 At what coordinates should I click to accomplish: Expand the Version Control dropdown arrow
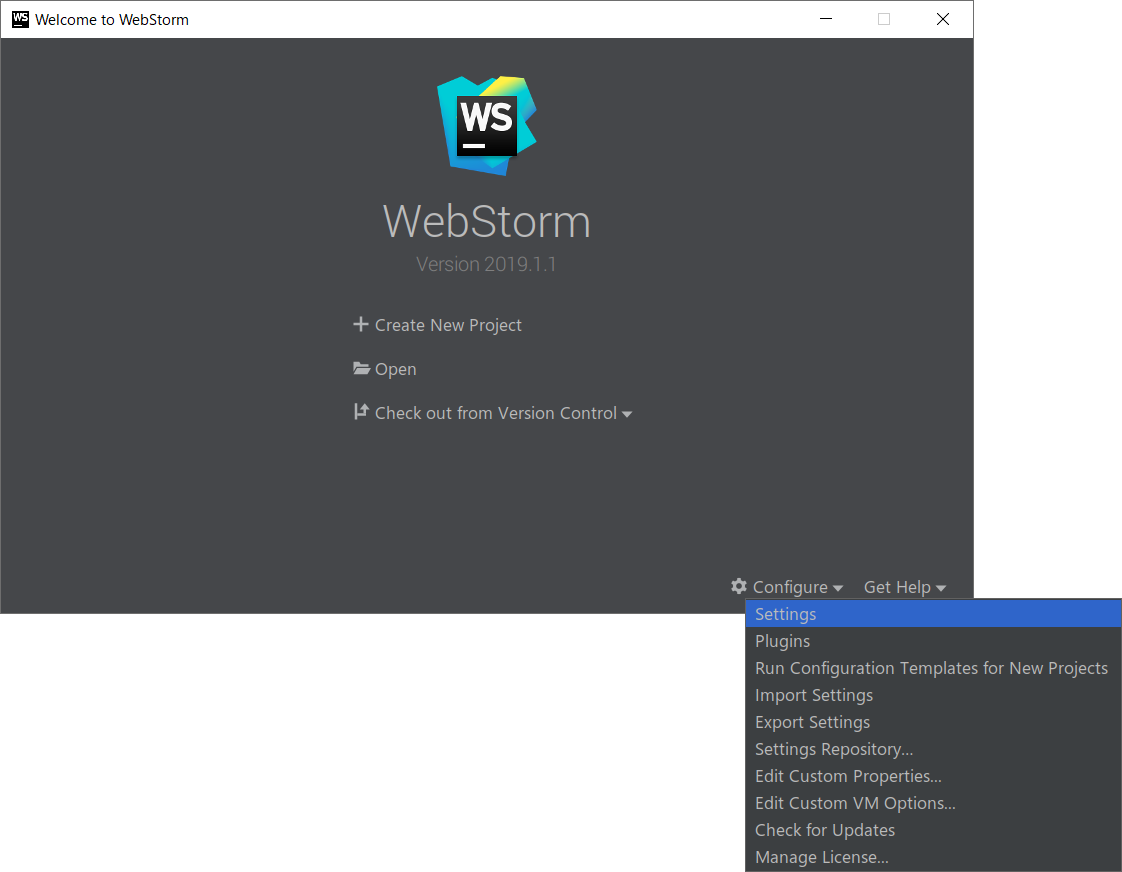627,414
